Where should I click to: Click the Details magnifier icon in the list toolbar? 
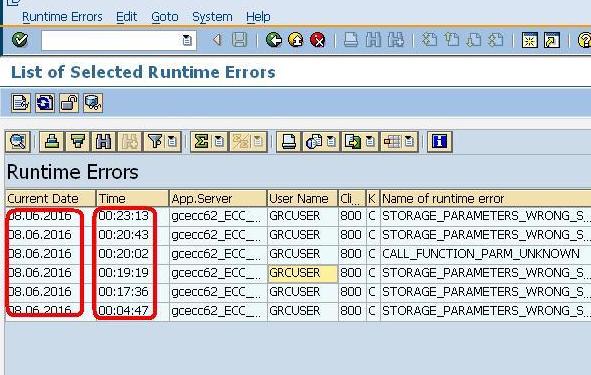coord(18,142)
